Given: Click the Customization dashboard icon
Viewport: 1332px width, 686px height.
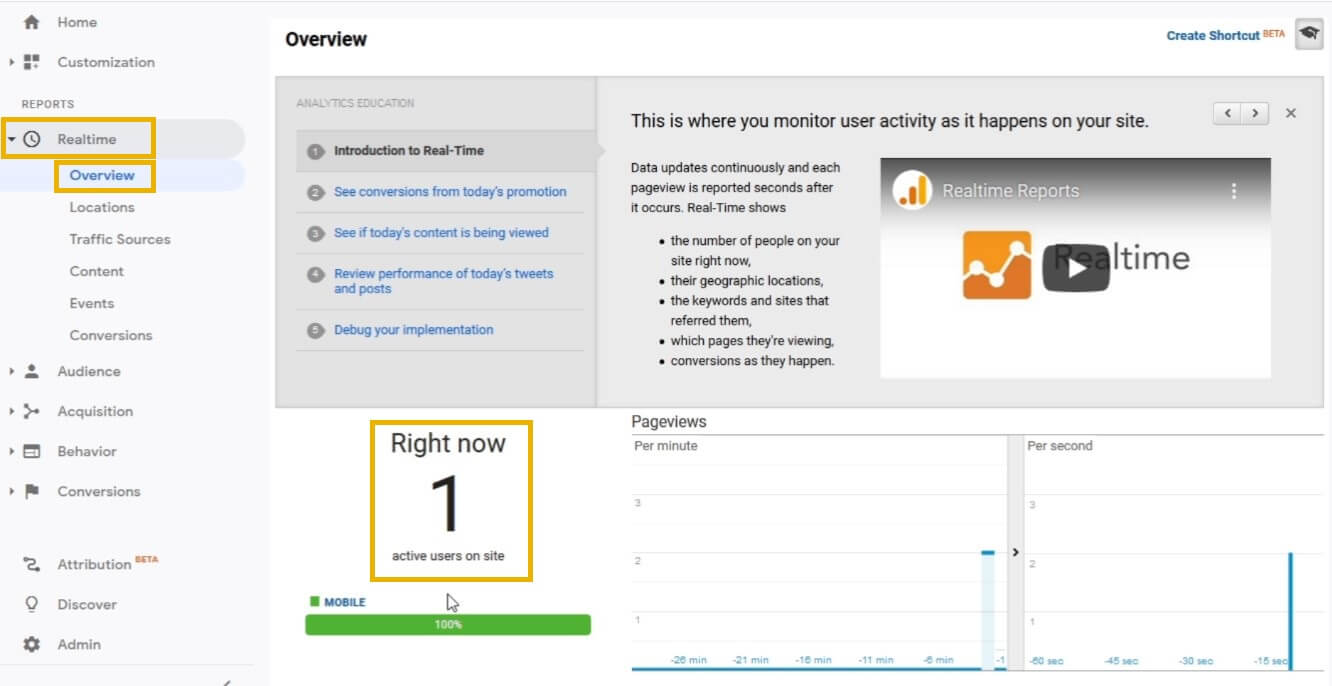Looking at the screenshot, I should [x=31, y=62].
